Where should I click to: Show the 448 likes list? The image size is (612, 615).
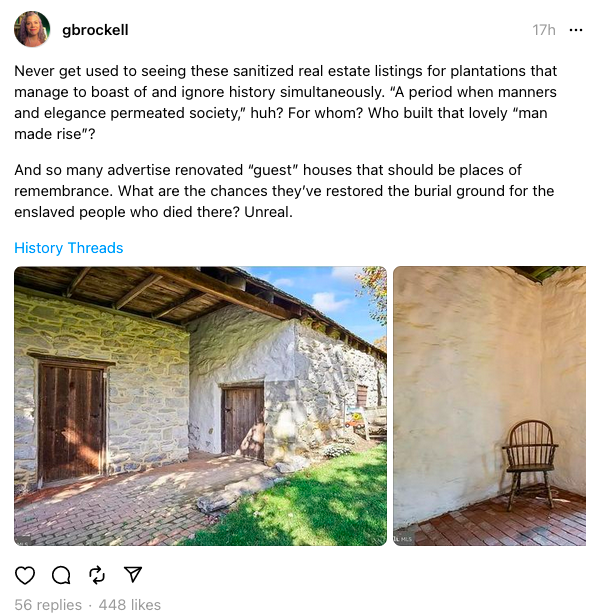[131, 604]
